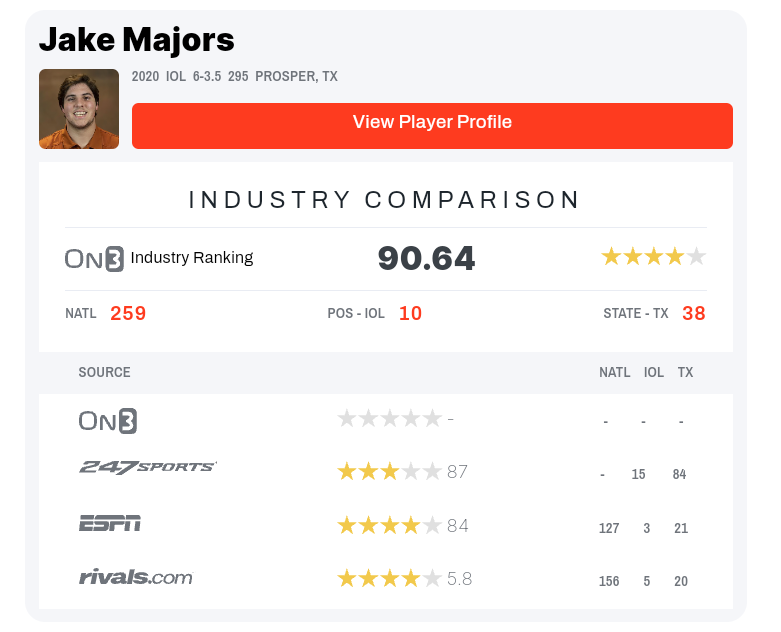Click the IOL position rank 10

click(410, 313)
